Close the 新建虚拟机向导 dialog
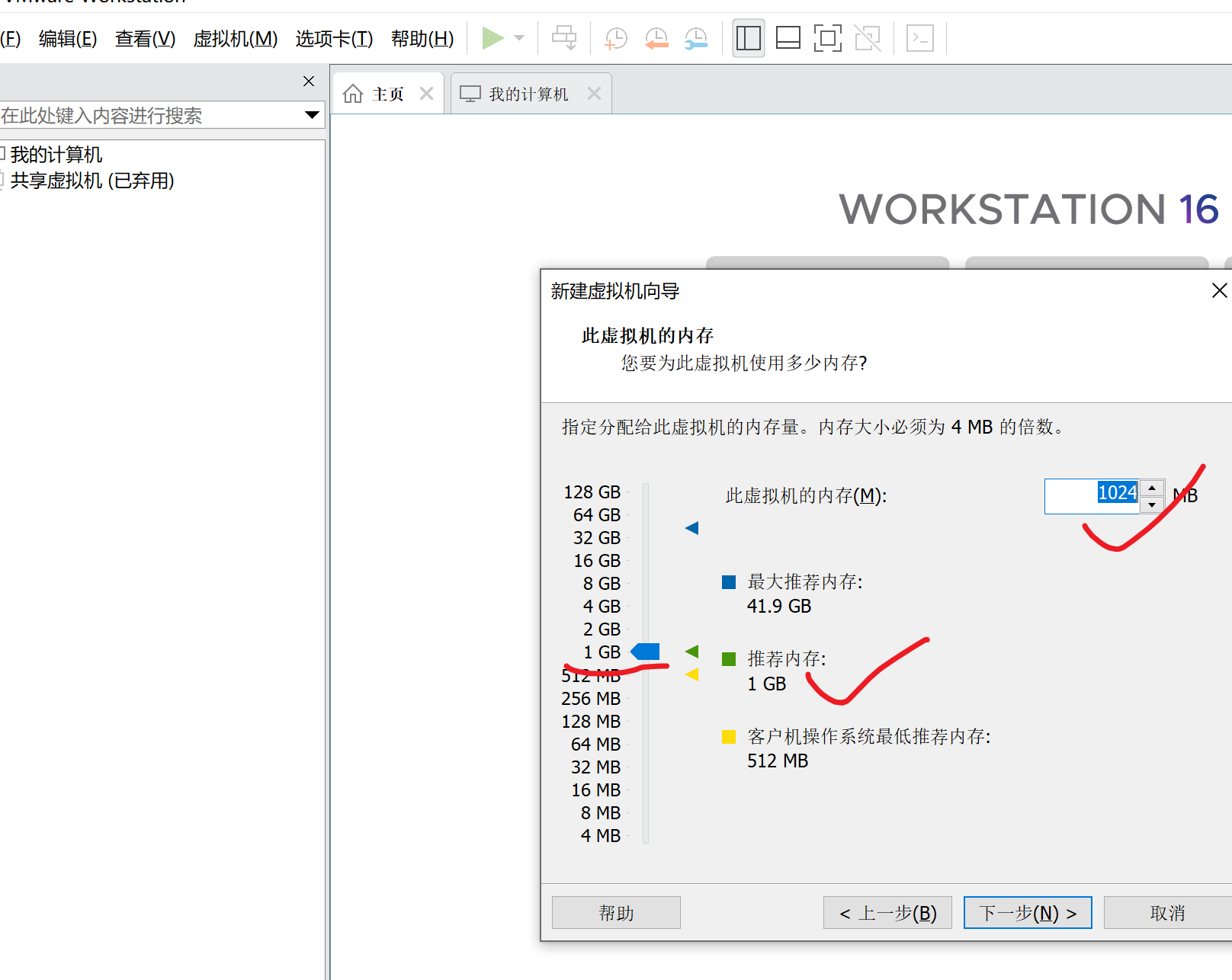The image size is (1232, 980). click(x=1219, y=290)
